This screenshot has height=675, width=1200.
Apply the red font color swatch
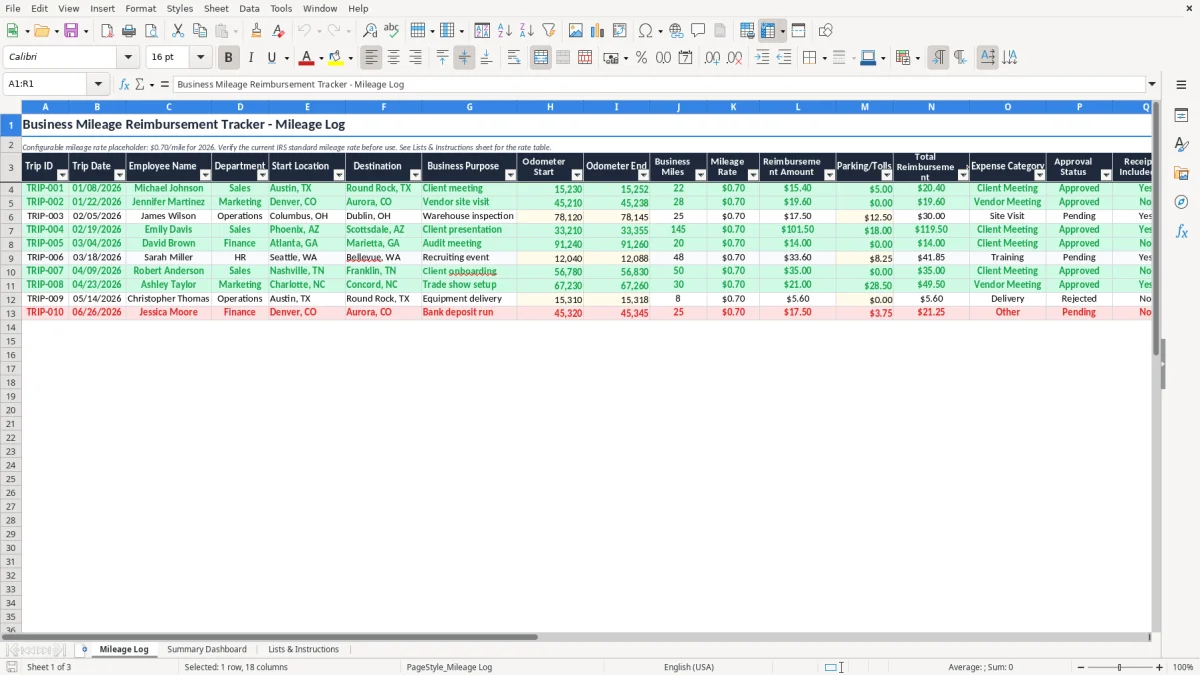pyautogui.click(x=307, y=58)
